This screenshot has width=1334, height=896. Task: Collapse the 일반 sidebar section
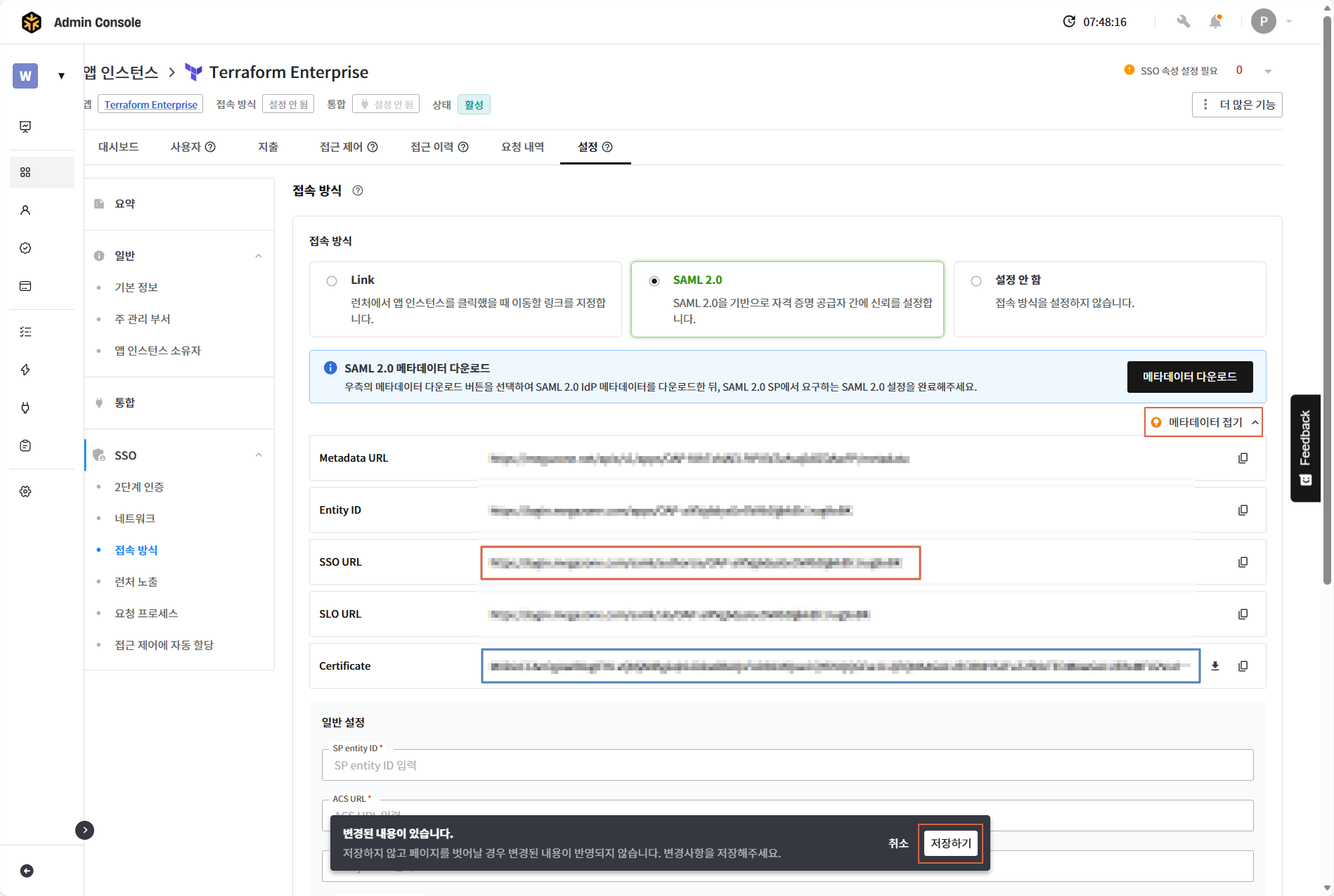click(x=259, y=256)
